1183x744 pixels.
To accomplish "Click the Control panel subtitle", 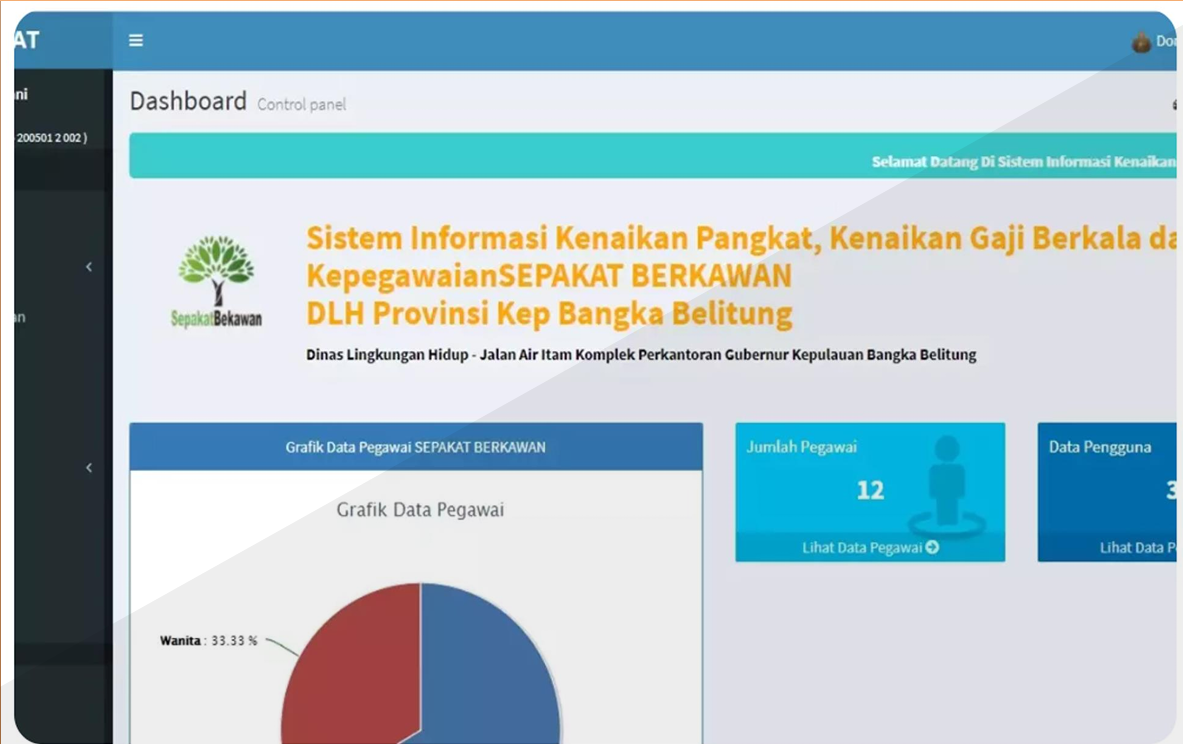I will pyautogui.click(x=302, y=104).
